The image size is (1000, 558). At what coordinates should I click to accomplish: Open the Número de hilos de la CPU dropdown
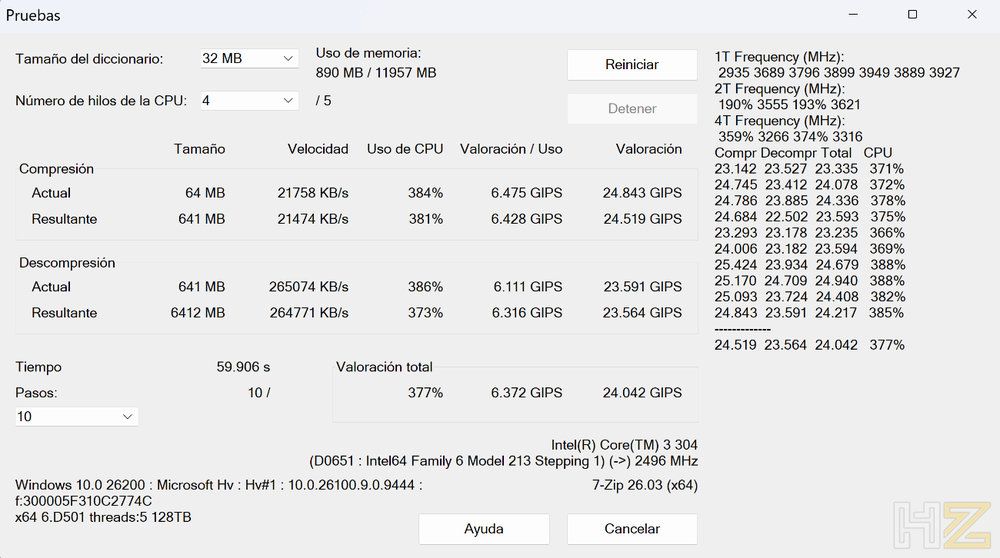(x=249, y=100)
